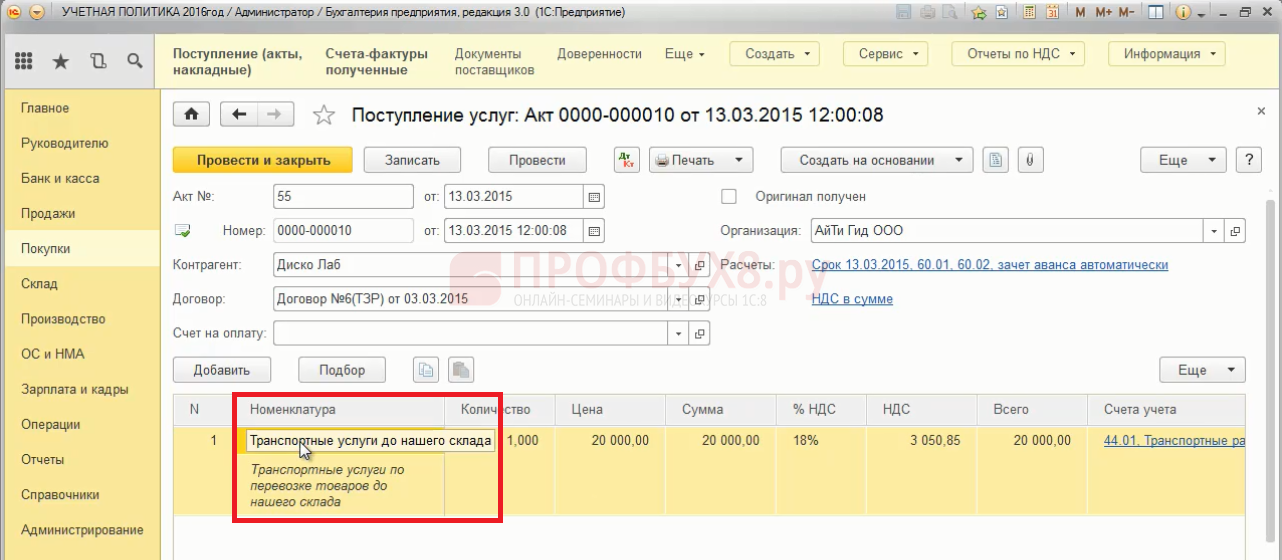Viewport: 1282px width, 560px height.
Task: Click the home icon button
Action: click(191, 115)
